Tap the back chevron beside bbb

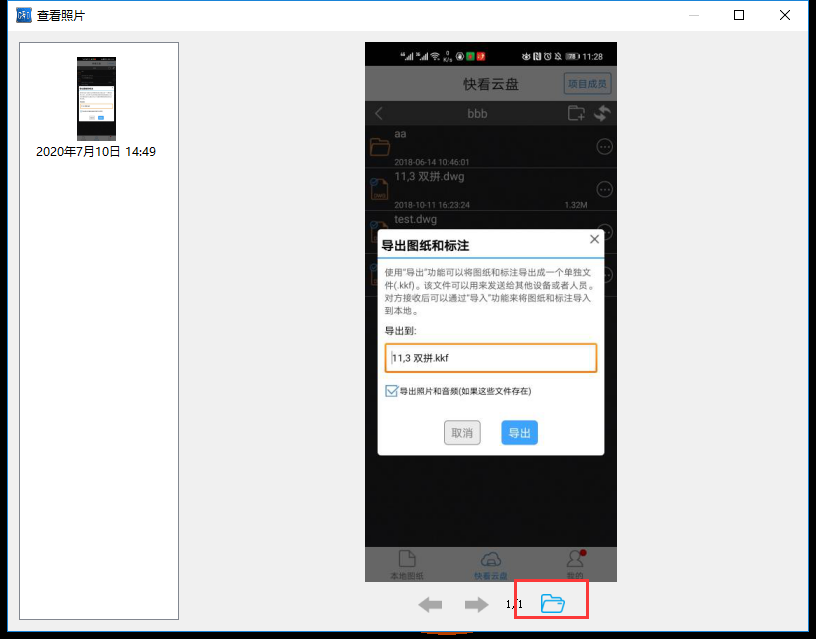click(x=379, y=113)
